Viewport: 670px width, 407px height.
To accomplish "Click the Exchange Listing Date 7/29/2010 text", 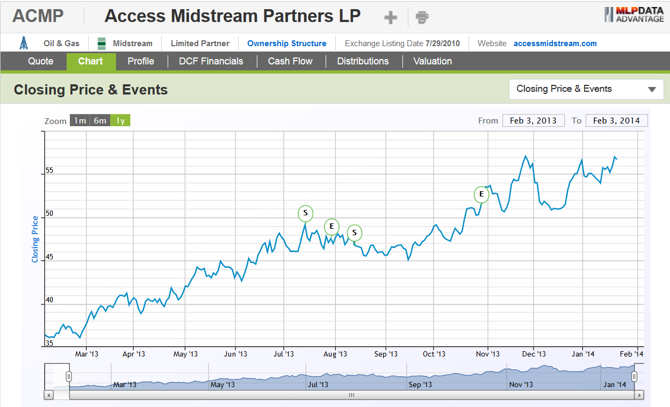I will (x=402, y=43).
